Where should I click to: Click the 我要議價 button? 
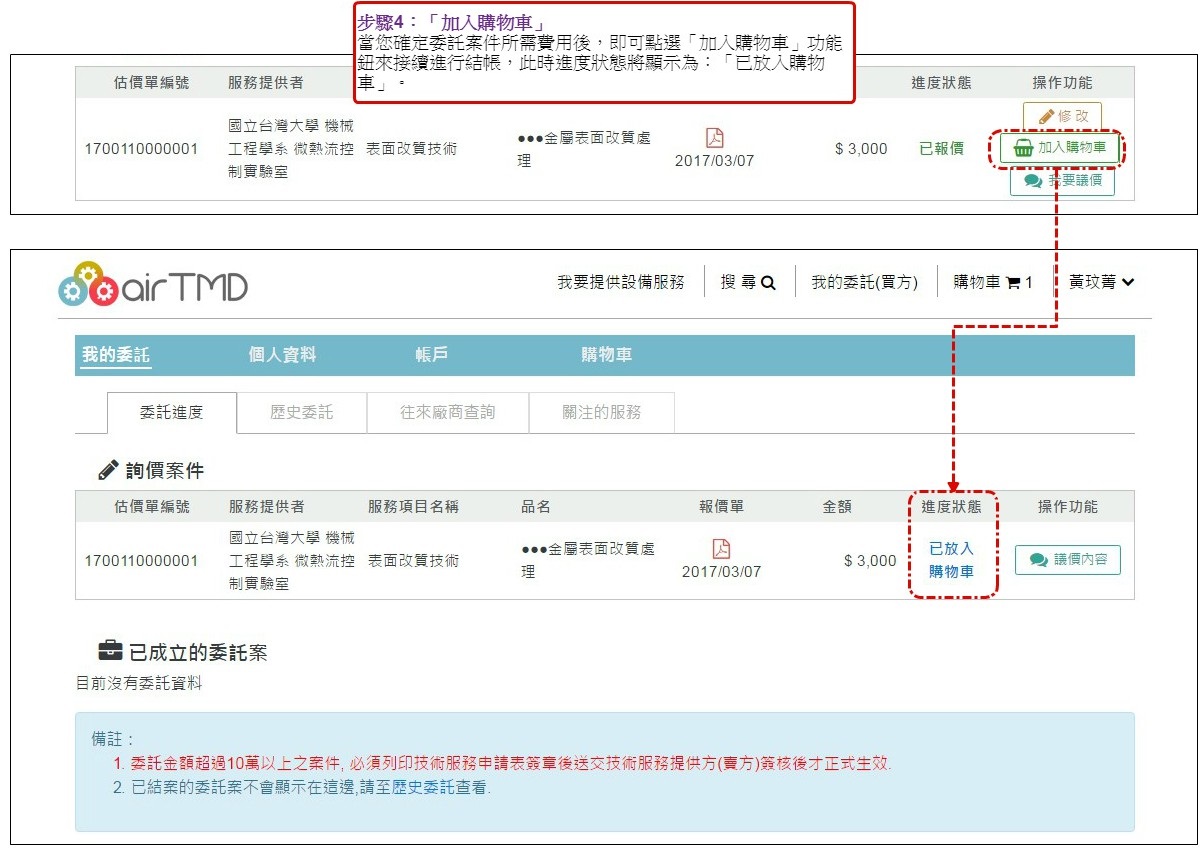click(1062, 181)
